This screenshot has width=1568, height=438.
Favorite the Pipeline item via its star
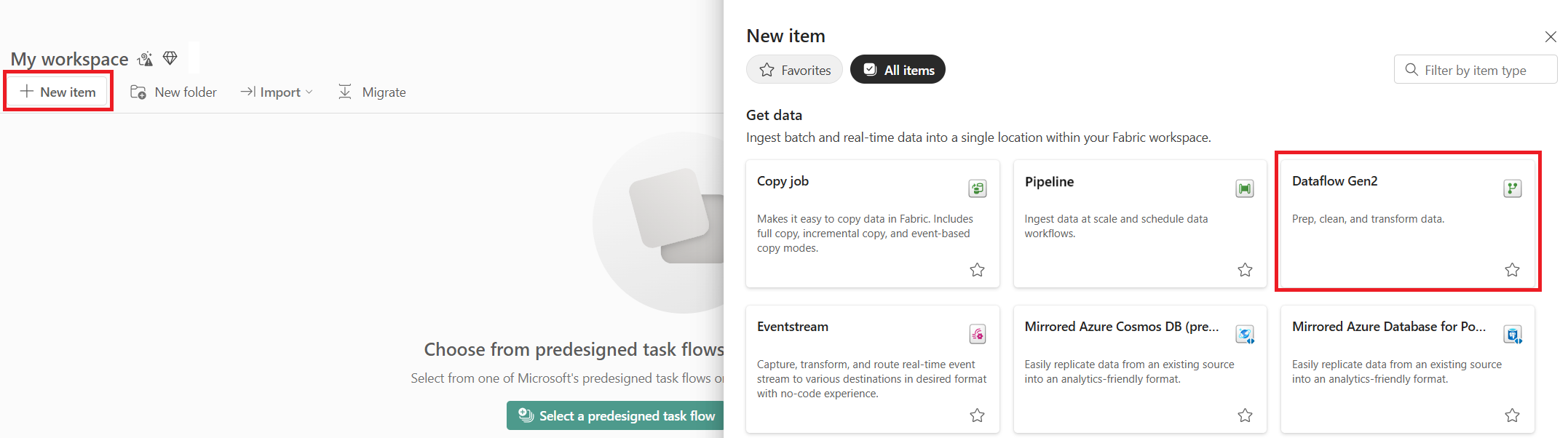pos(1245,269)
